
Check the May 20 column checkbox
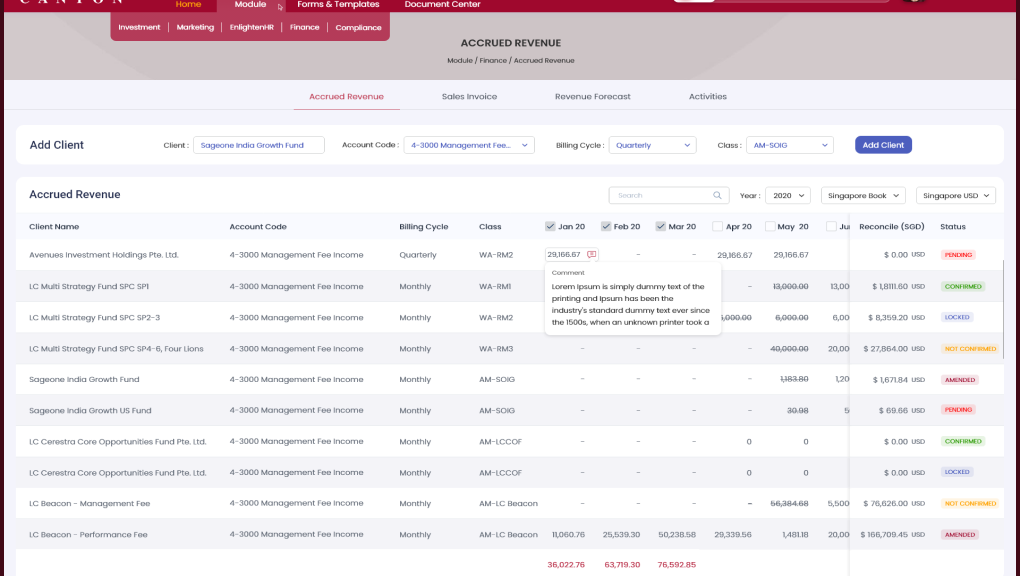770,226
